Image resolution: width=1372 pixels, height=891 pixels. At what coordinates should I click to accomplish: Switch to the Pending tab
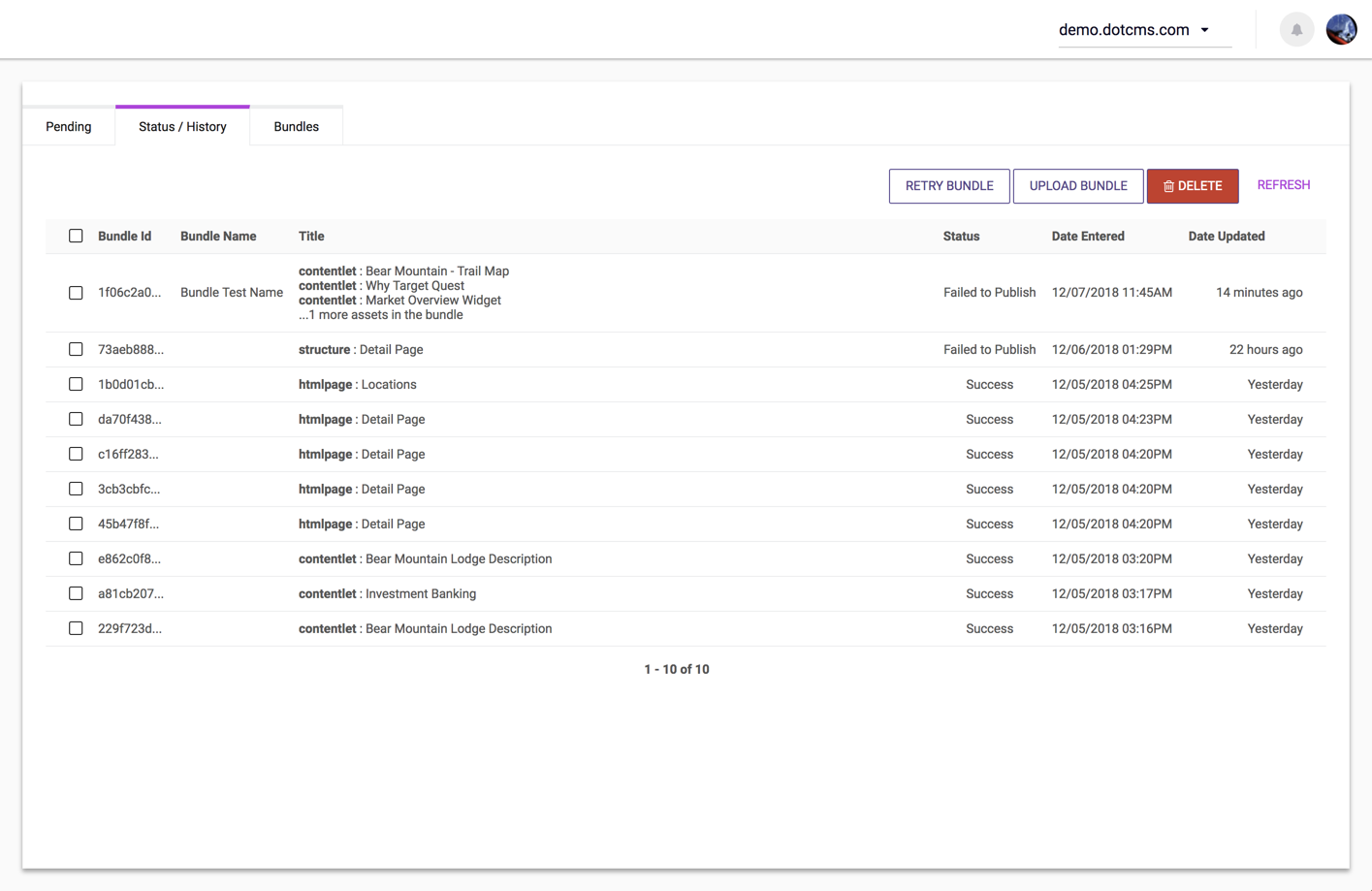coord(69,127)
